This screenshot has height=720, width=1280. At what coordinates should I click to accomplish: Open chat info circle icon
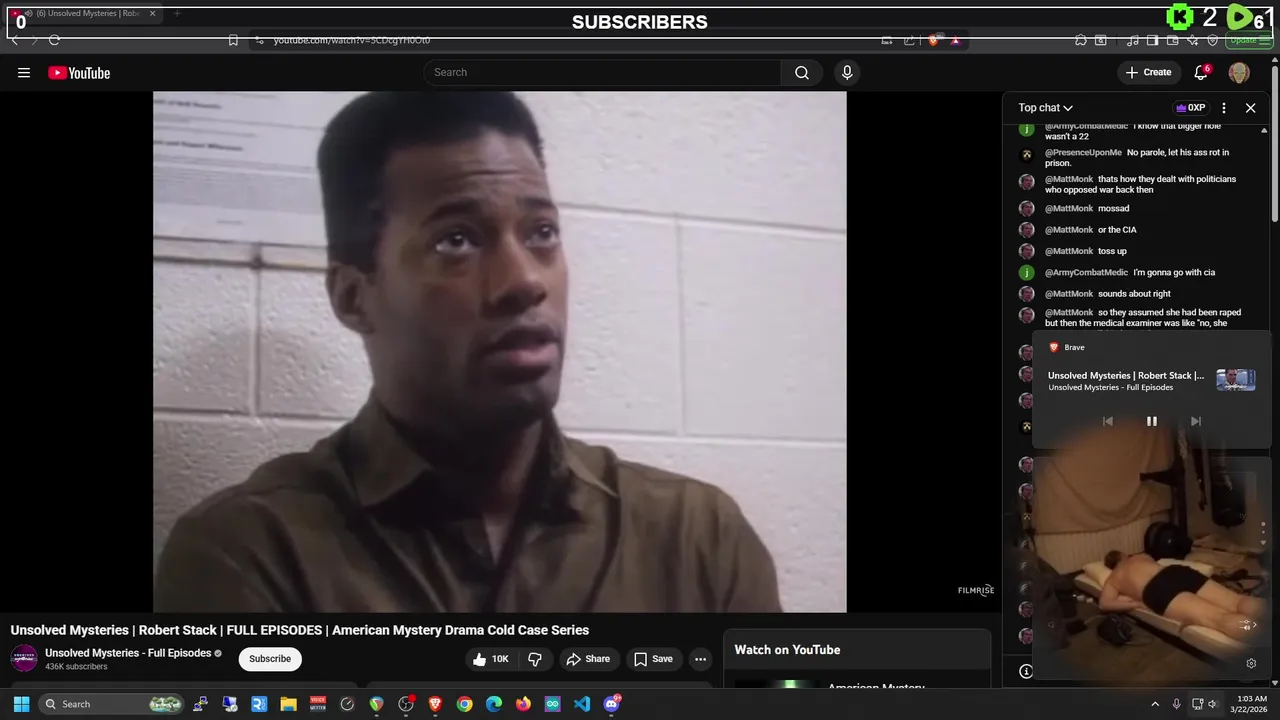coord(1025,671)
